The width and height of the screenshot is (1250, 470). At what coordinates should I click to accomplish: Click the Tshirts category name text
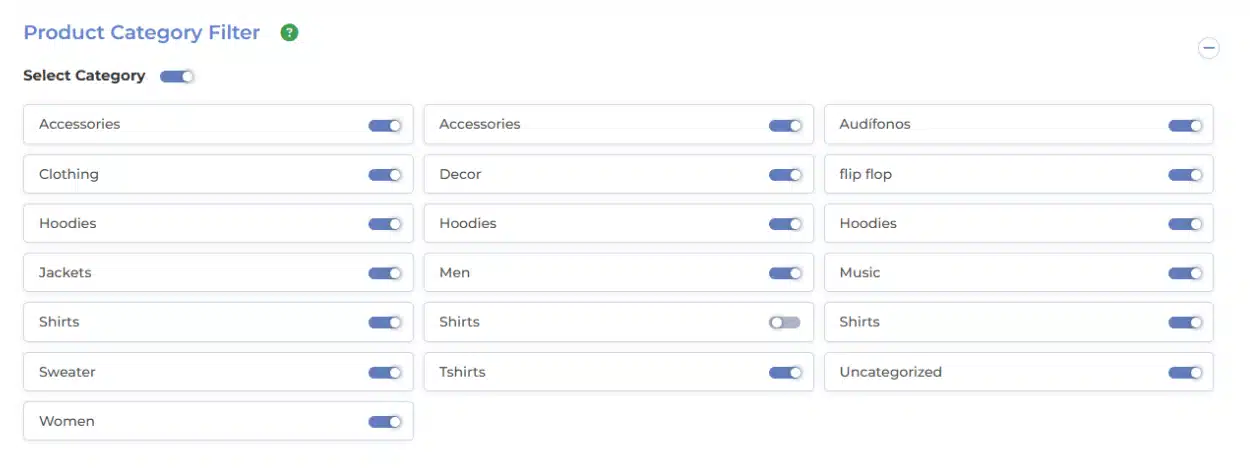[462, 372]
